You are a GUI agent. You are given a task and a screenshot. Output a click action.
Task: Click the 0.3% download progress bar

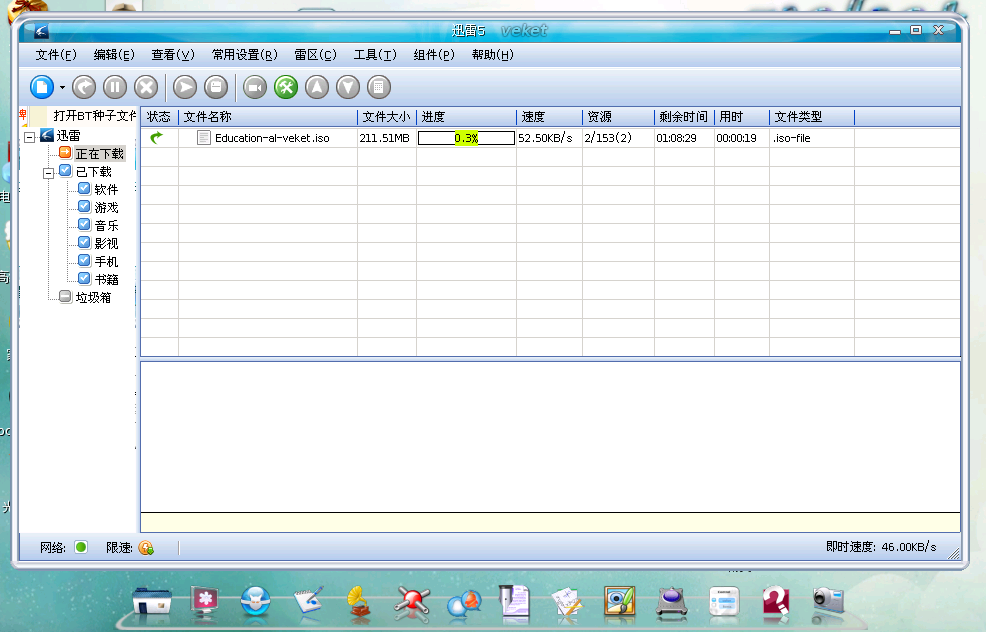pyautogui.click(x=466, y=138)
